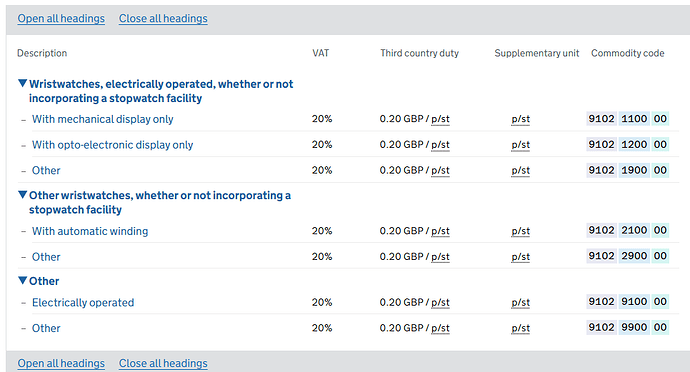Collapse the Other heading triangle

click(x=22, y=280)
